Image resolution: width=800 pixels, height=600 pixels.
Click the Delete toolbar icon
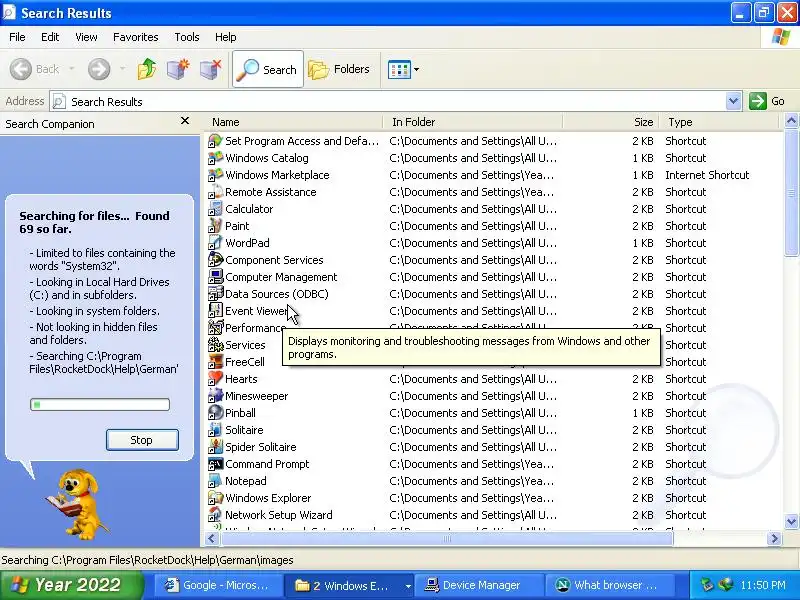point(210,69)
